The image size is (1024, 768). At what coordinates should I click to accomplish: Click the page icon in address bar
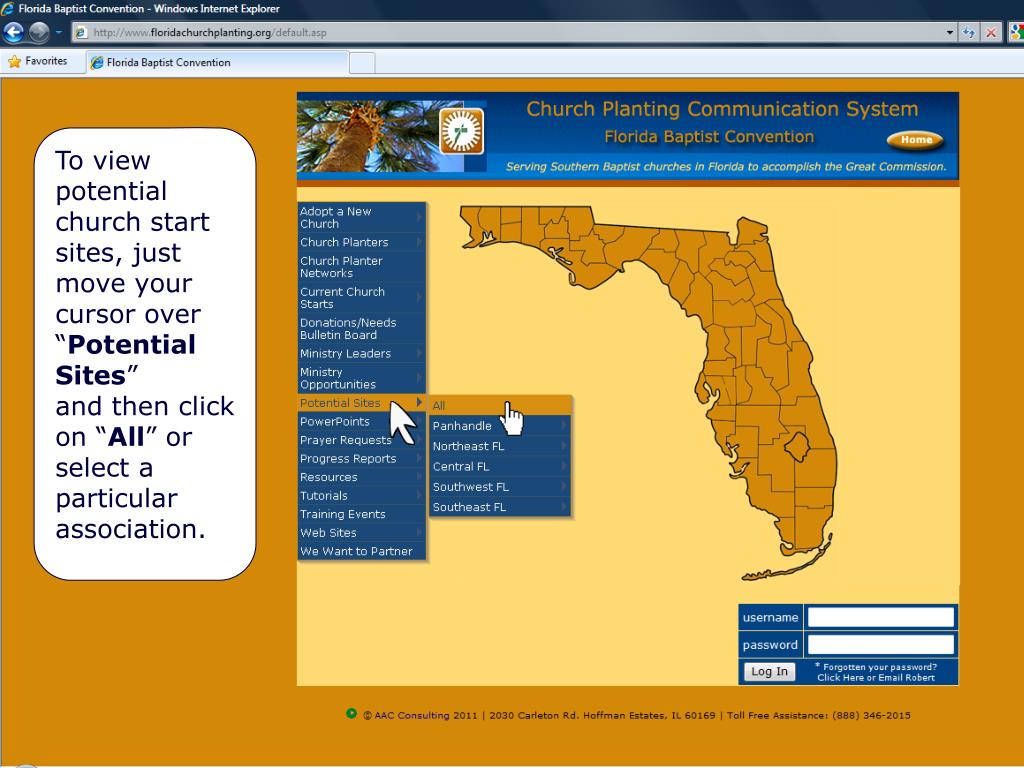tap(81, 33)
